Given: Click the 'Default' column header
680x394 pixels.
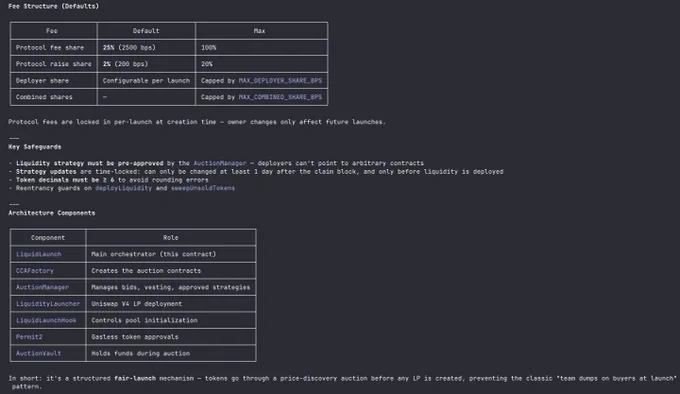Looking at the screenshot, I should tap(146, 31).
